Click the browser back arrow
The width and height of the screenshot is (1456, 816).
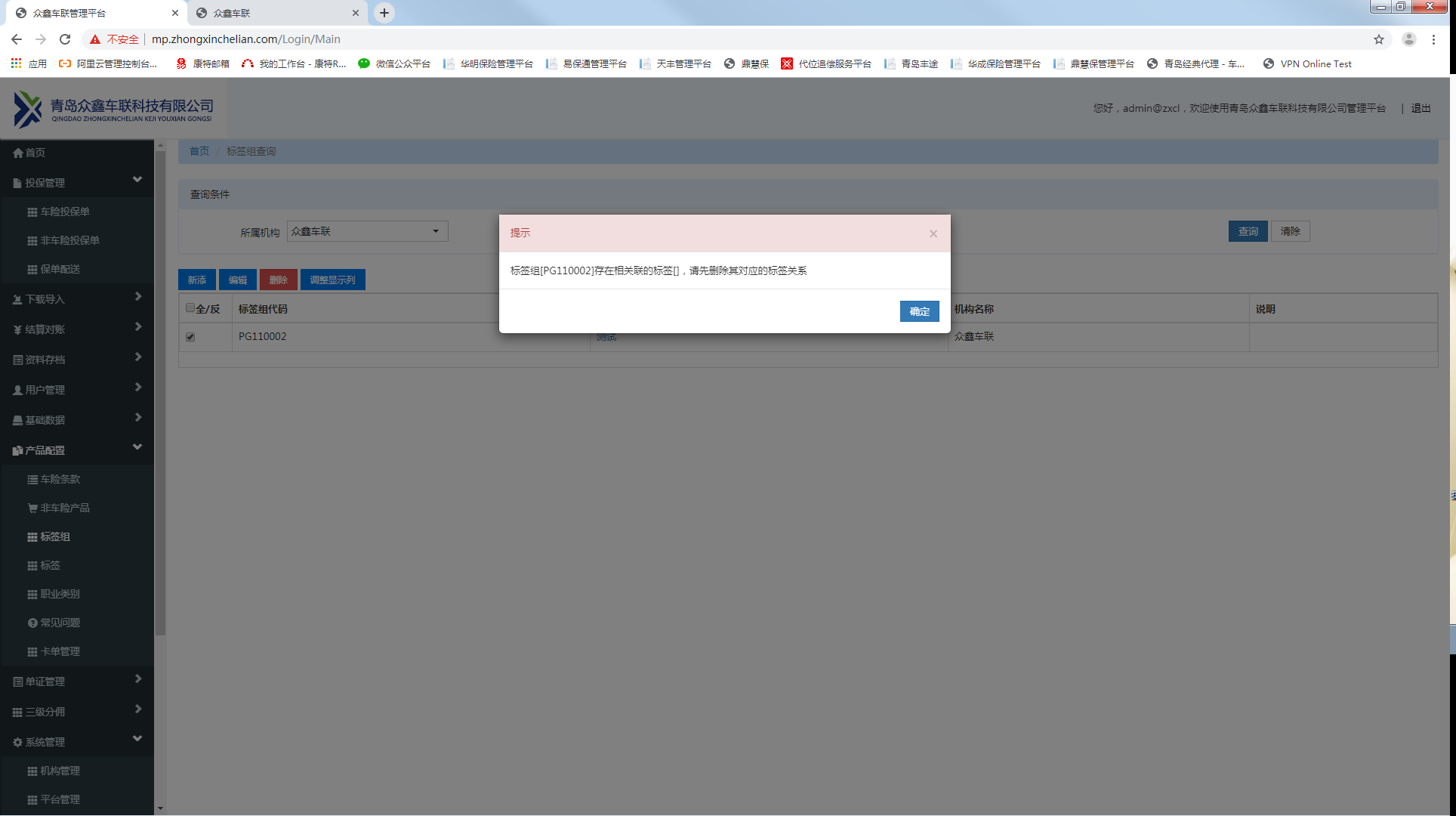point(17,39)
